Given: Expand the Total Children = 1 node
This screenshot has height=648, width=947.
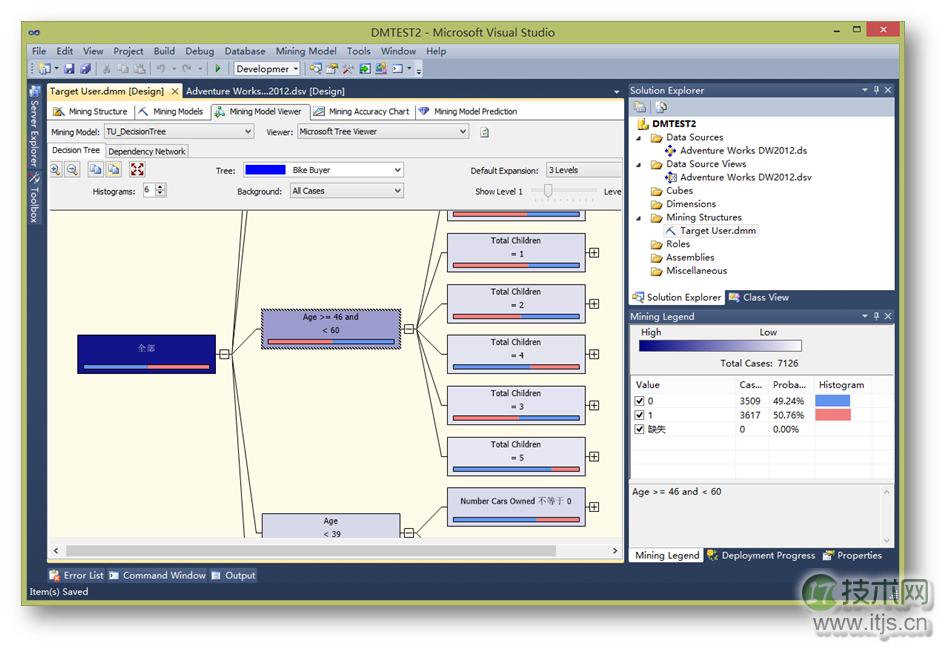Looking at the screenshot, I should (x=594, y=253).
